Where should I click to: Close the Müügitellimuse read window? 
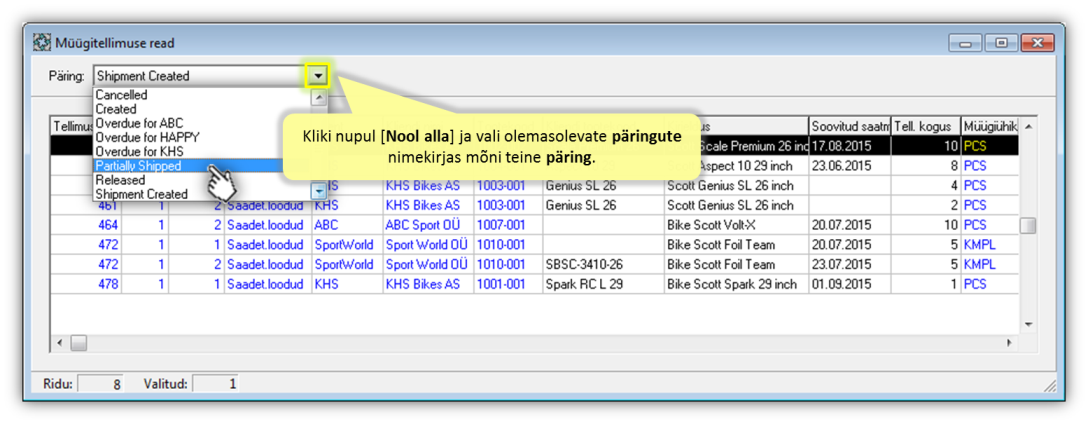[x=1038, y=43]
